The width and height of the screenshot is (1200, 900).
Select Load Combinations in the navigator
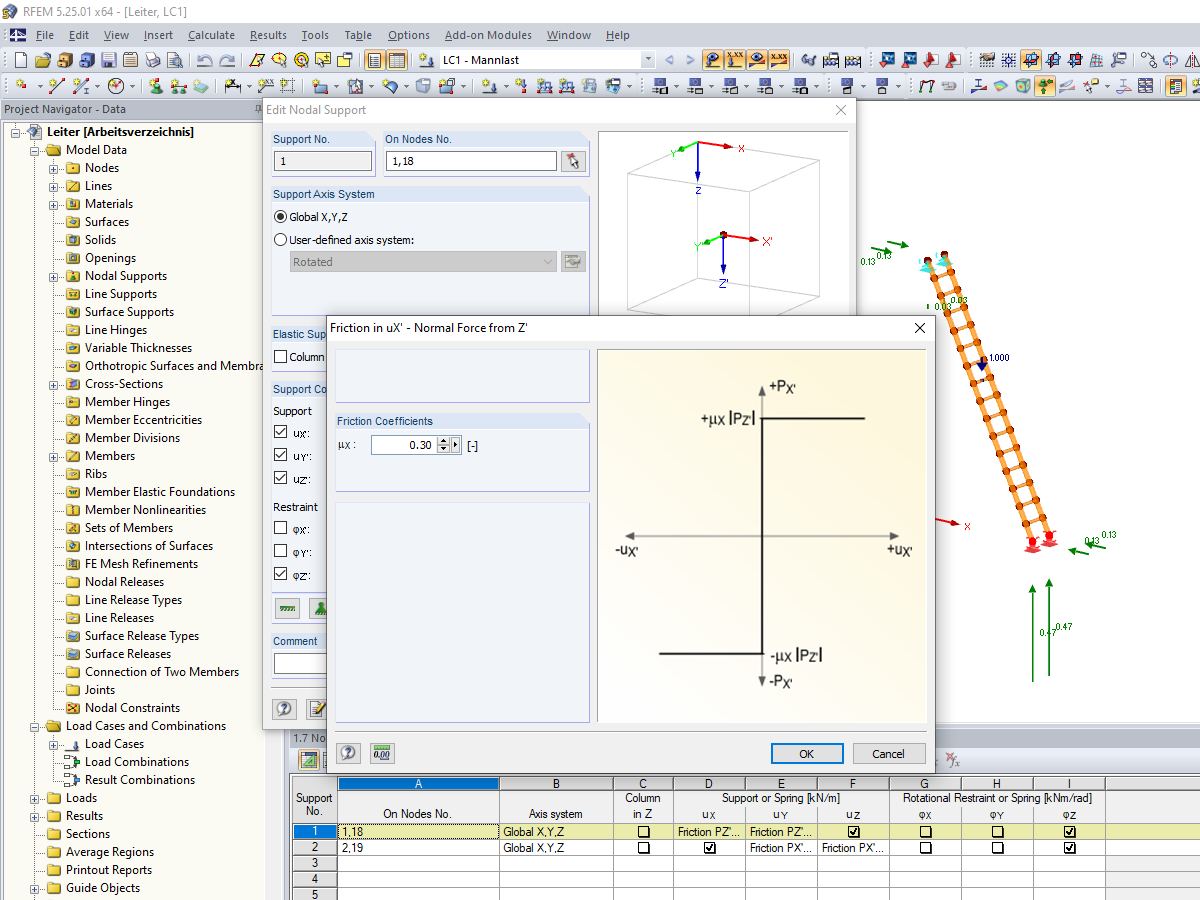click(137, 762)
